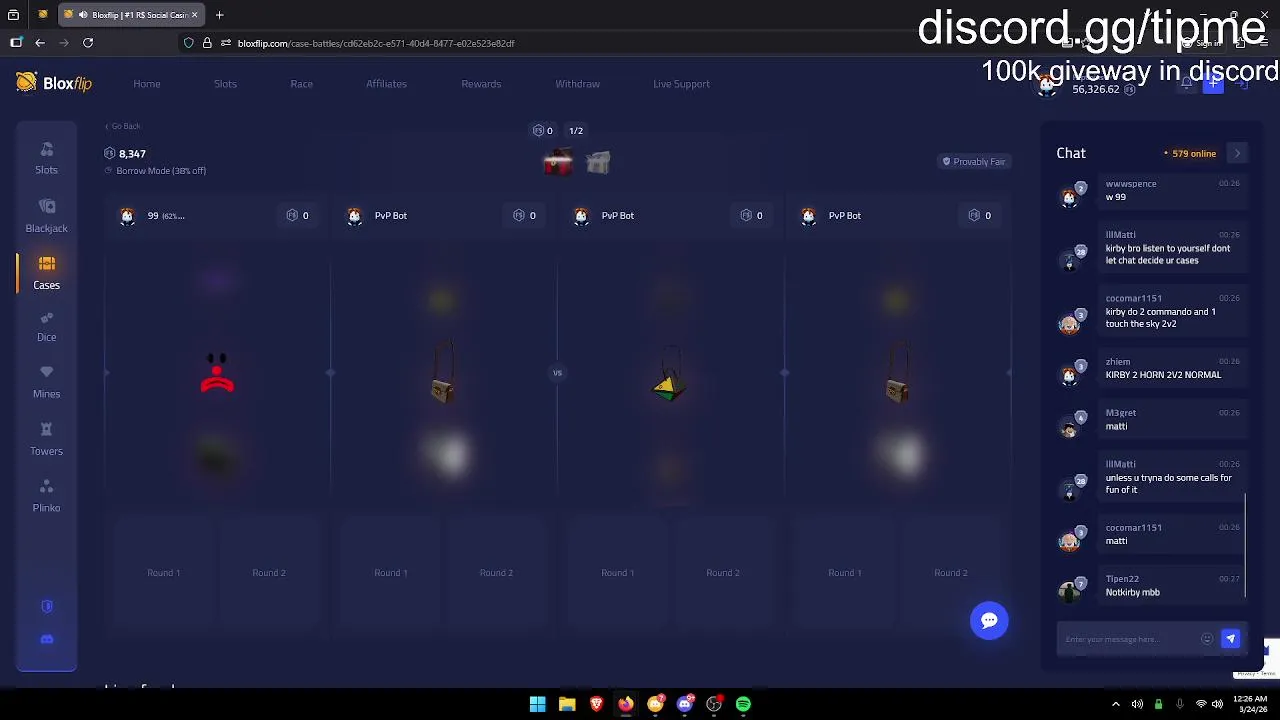Click the blue plus deposit button
Screen dimensions: 1280x720
point(1213,84)
